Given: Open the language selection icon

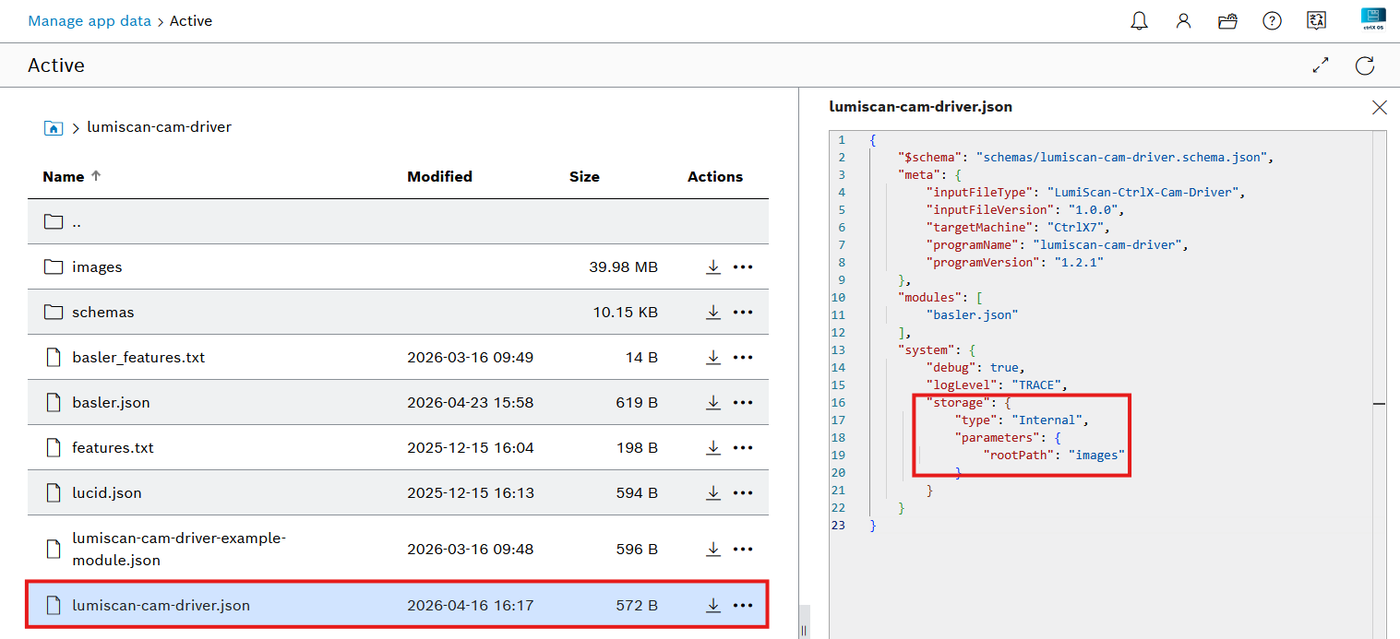Looking at the screenshot, I should (x=1316, y=21).
